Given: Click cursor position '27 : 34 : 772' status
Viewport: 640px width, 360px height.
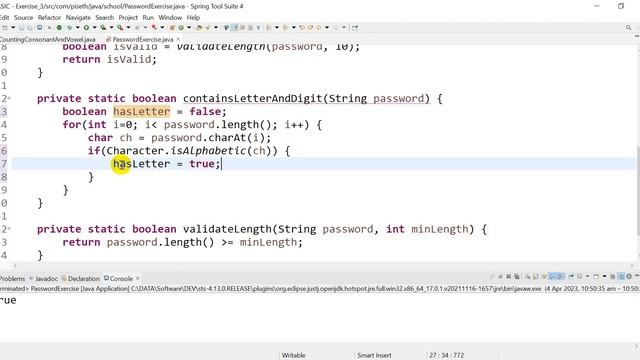Looking at the screenshot, I should [447, 355].
